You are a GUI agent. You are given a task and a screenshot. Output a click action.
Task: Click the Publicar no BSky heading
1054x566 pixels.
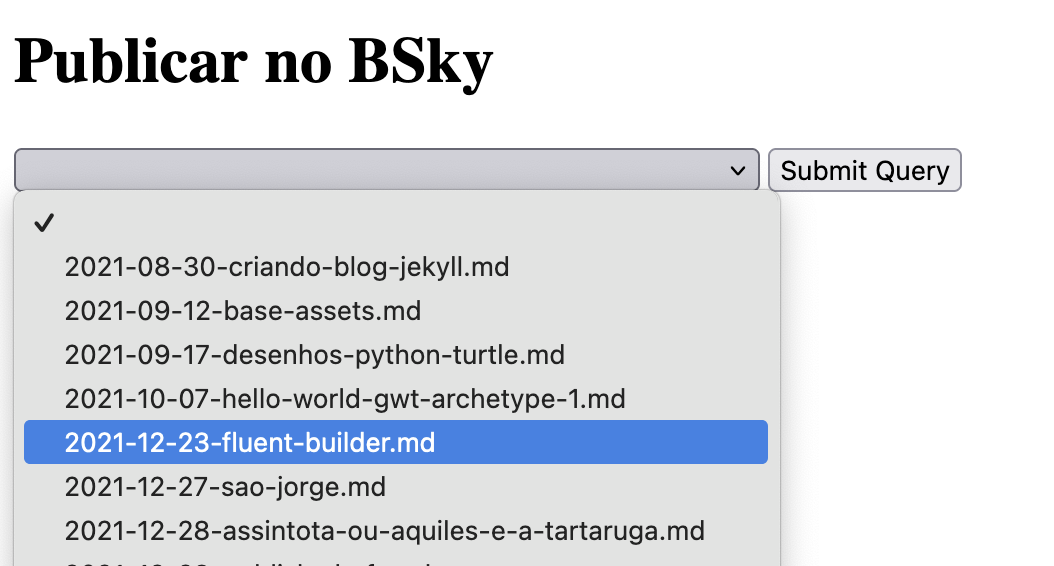point(254,62)
